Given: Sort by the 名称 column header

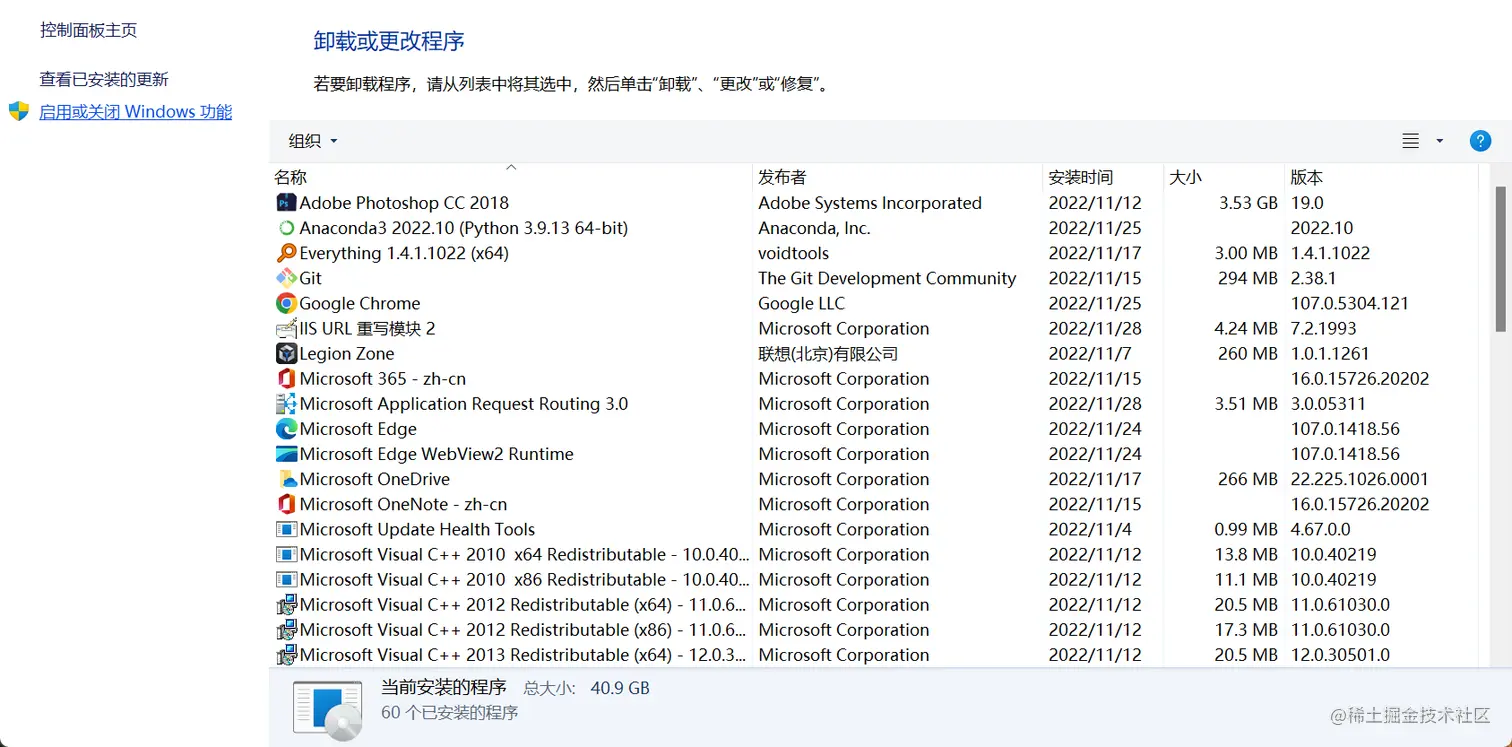Looking at the screenshot, I should pyautogui.click(x=512, y=177).
